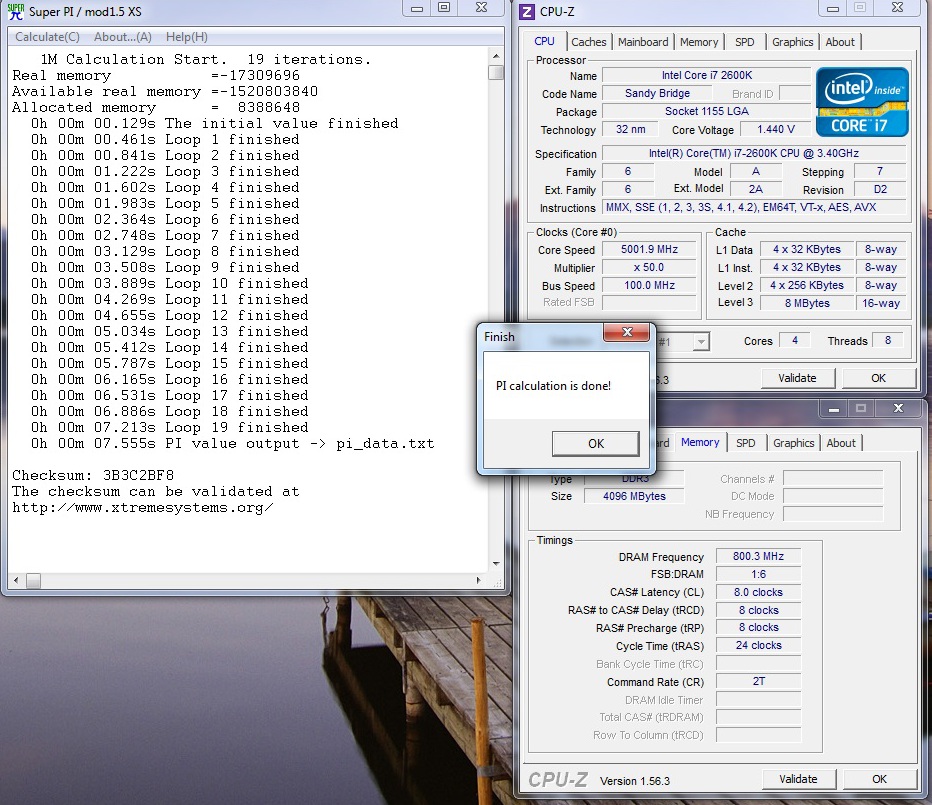Image resolution: width=932 pixels, height=805 pixels.
Task: Click the Super PI app icon in title bar
Action: tap(16, 11)
